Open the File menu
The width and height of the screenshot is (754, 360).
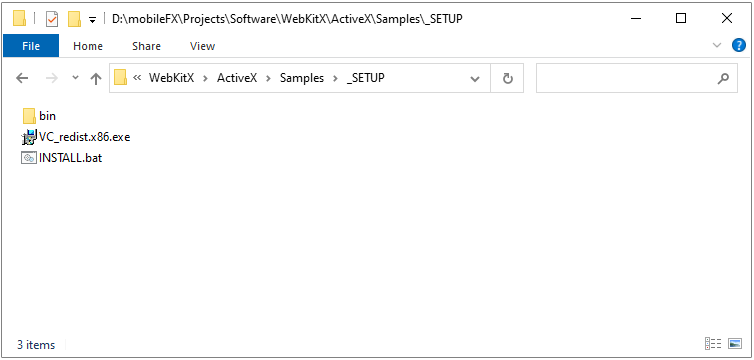coord(31,46)
